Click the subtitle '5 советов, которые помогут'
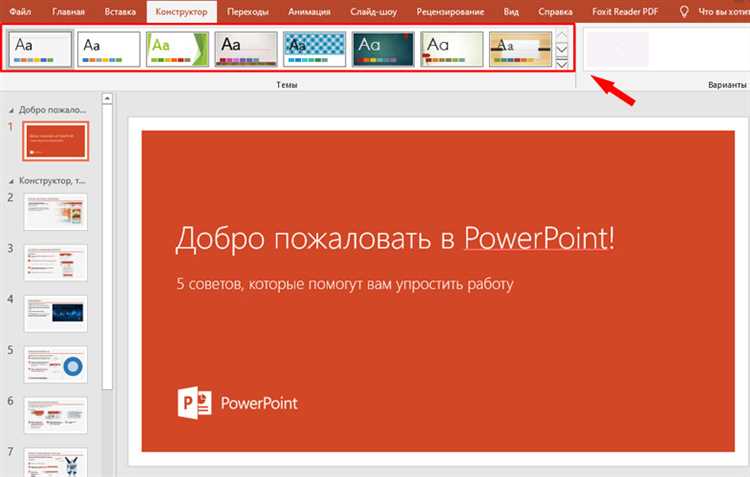 (x=344, y=284)
